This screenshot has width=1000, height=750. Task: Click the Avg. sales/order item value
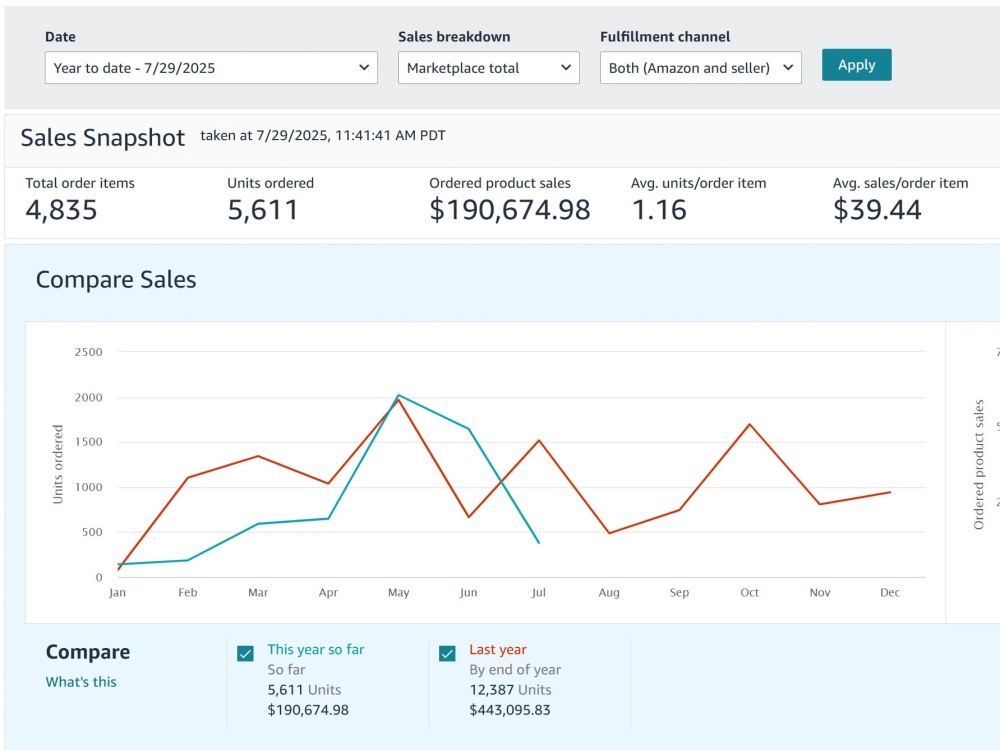click(x=877, y=210)
